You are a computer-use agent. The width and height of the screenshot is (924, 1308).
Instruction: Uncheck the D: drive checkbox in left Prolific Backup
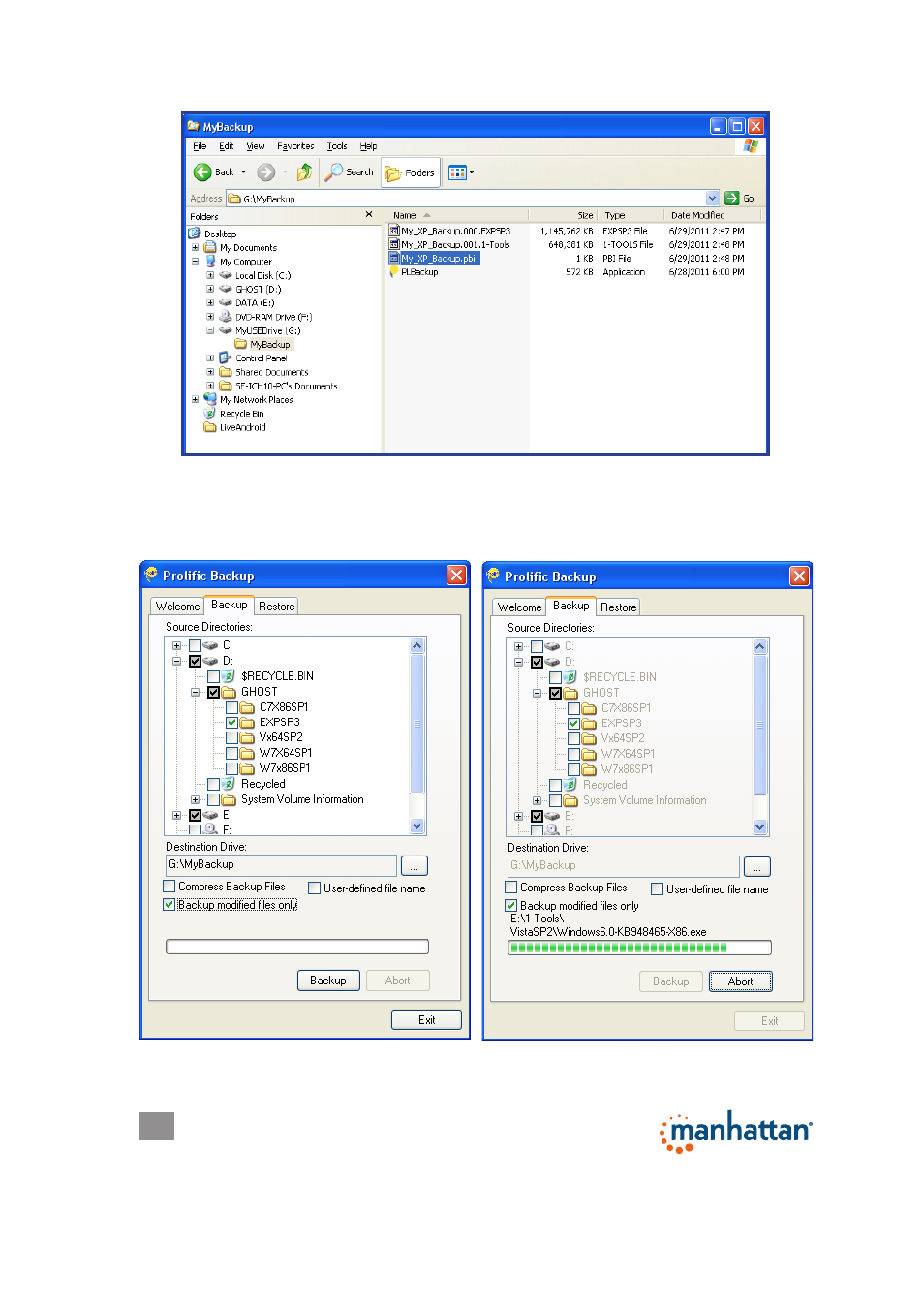click(x=195, y=661)
